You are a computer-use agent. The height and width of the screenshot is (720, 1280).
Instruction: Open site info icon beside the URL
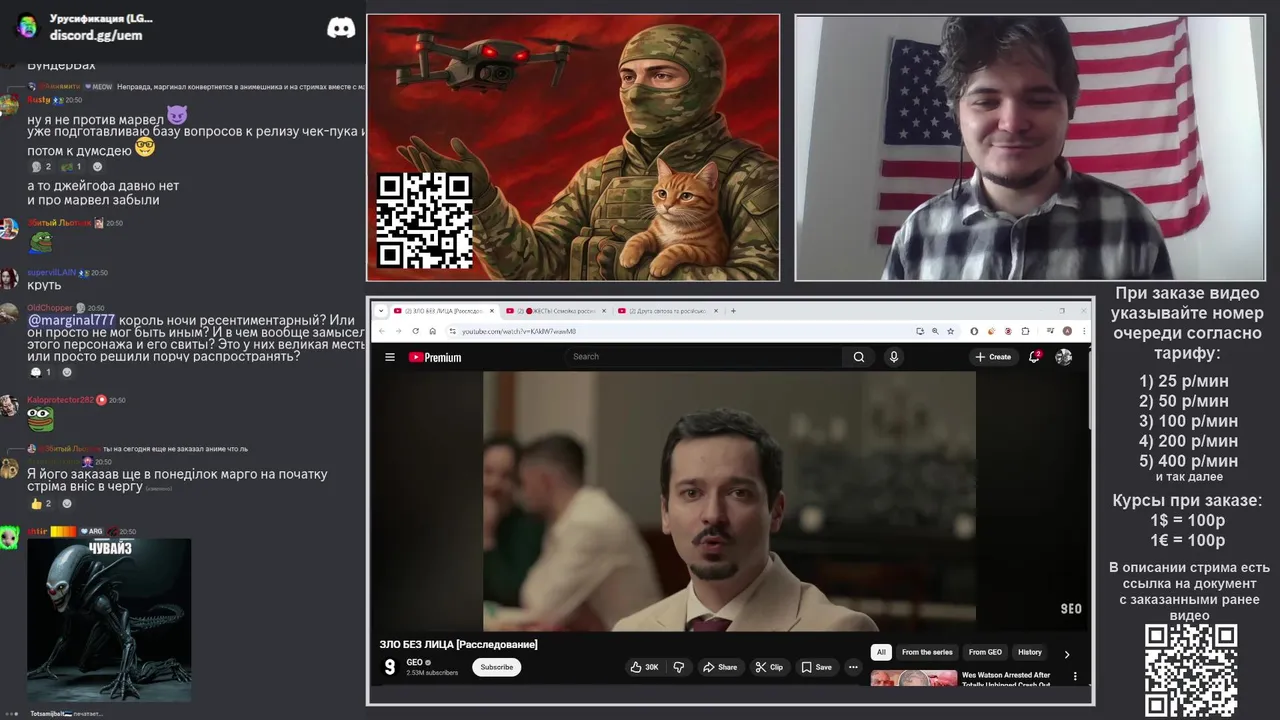coord(452,331)
